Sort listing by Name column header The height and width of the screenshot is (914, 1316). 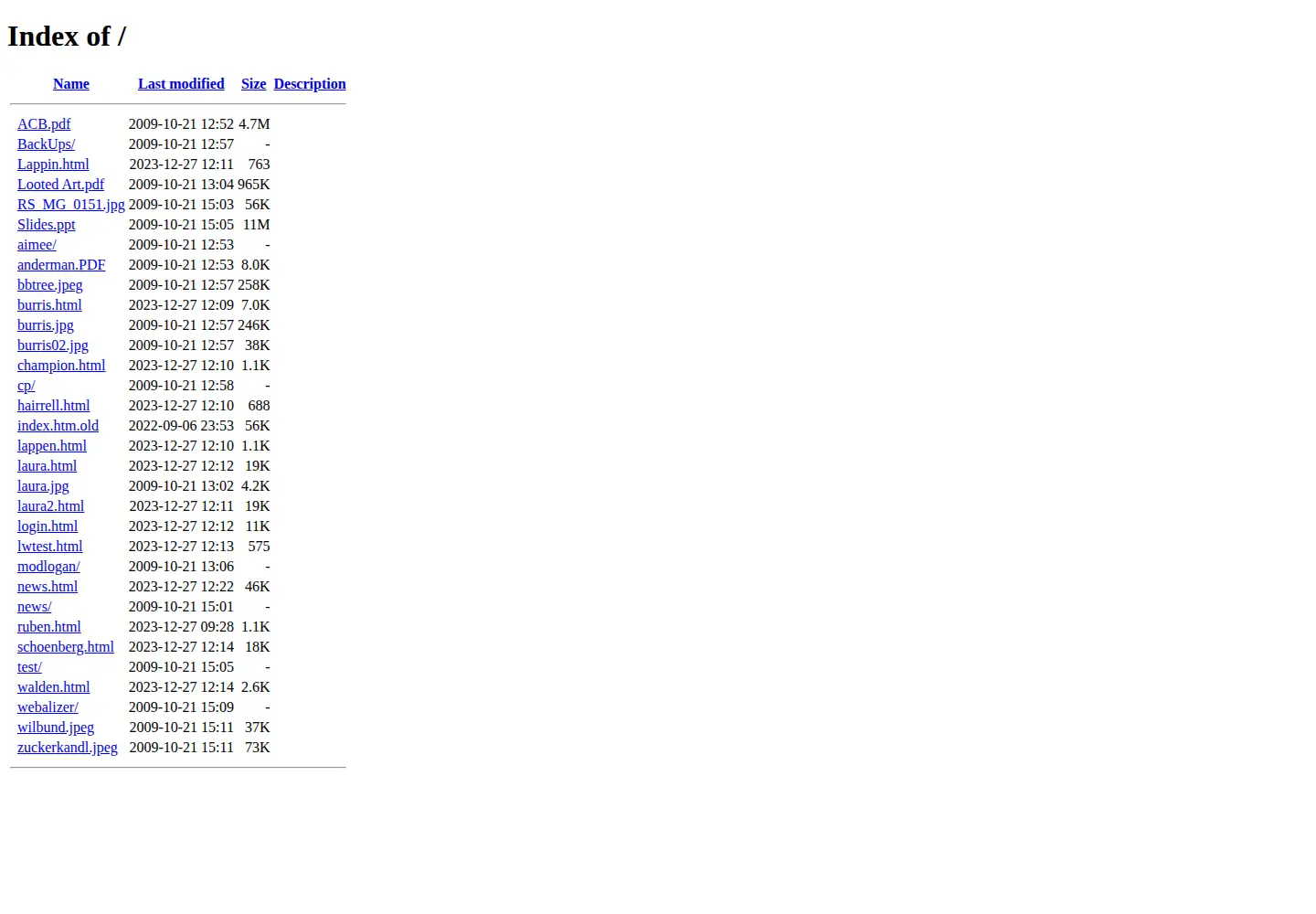(x=71, y=84)
